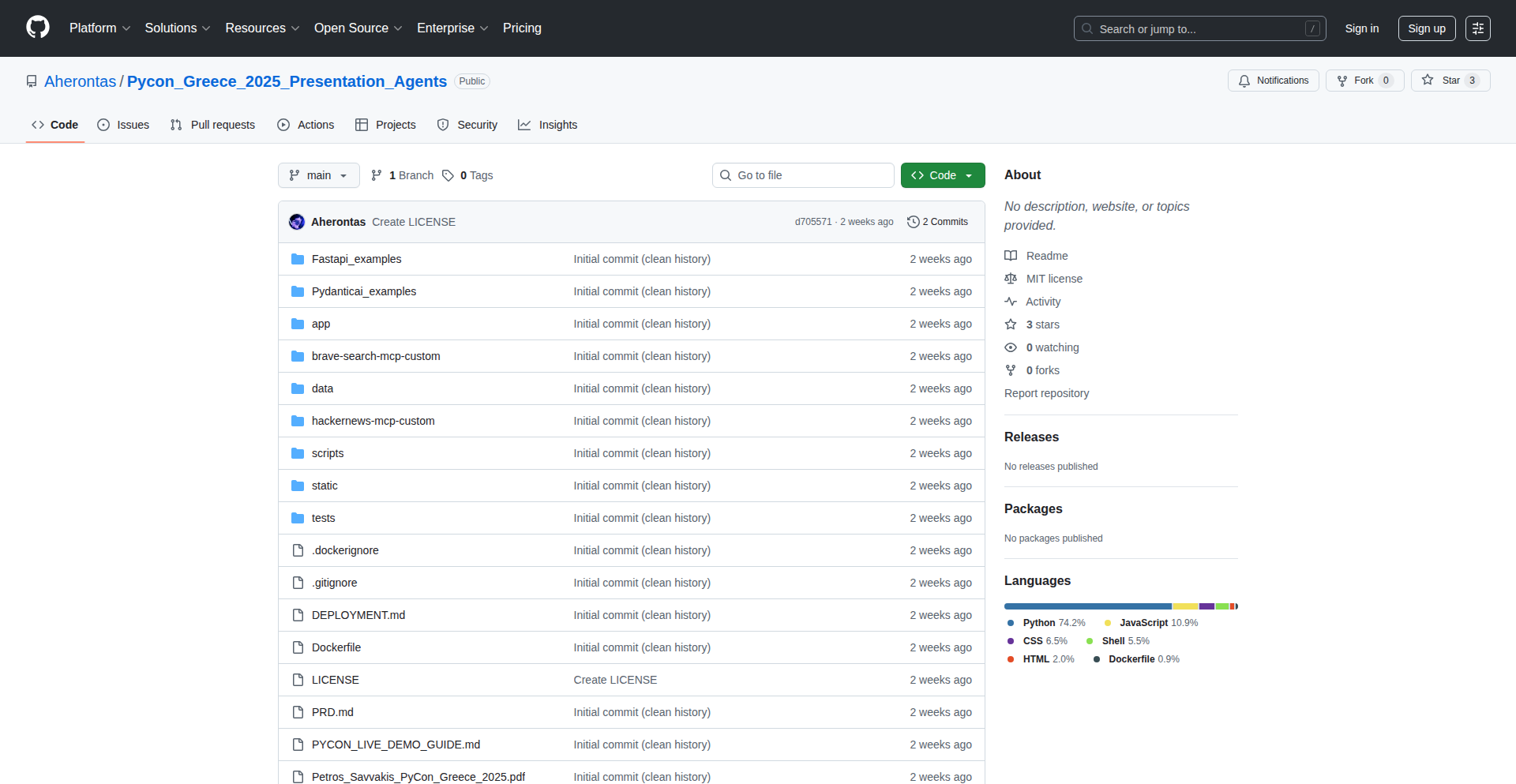
Task: Open the Insights tab
Action: (x=547, y=125)
